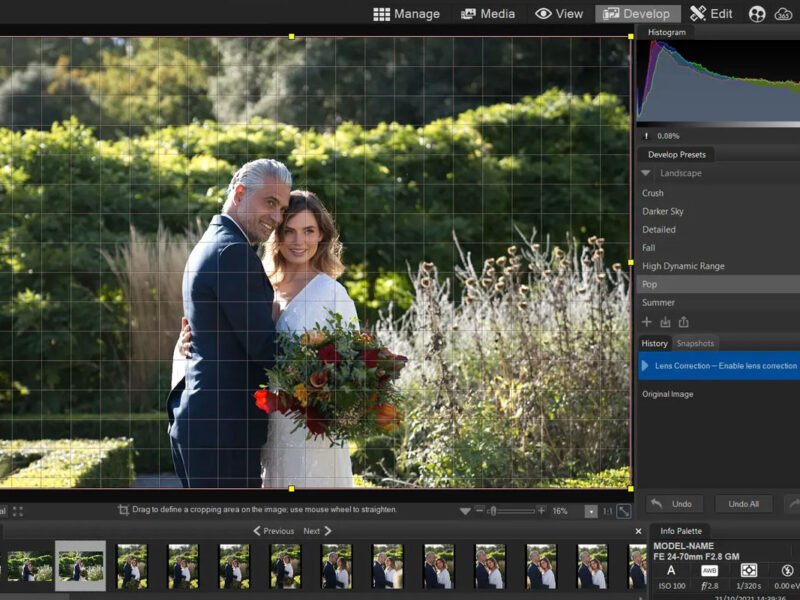Collapse the Landscape presets group

pyautogui.click(x=646, y=173)
